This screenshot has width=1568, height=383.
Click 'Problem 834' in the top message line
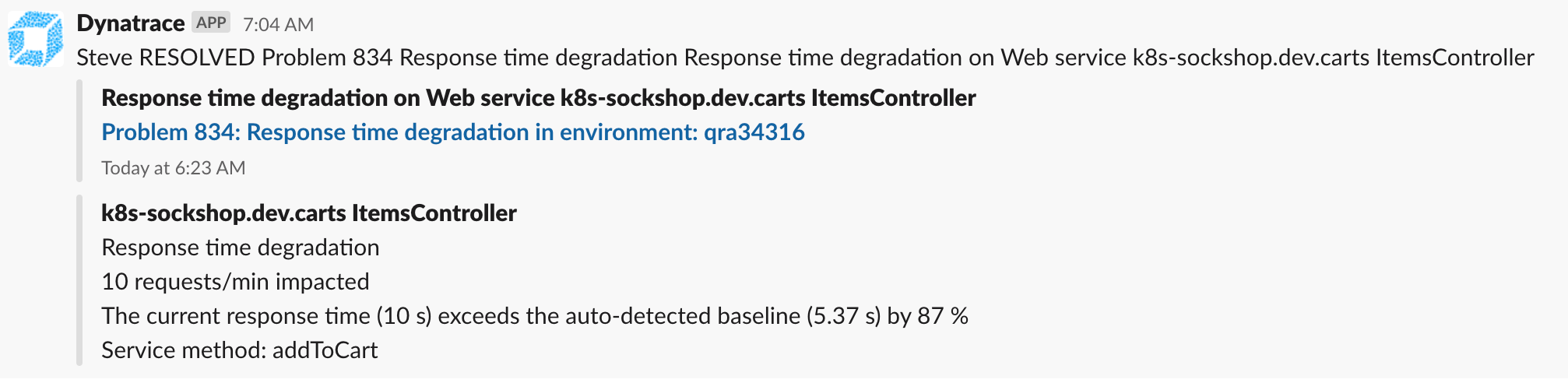[327, 58]
